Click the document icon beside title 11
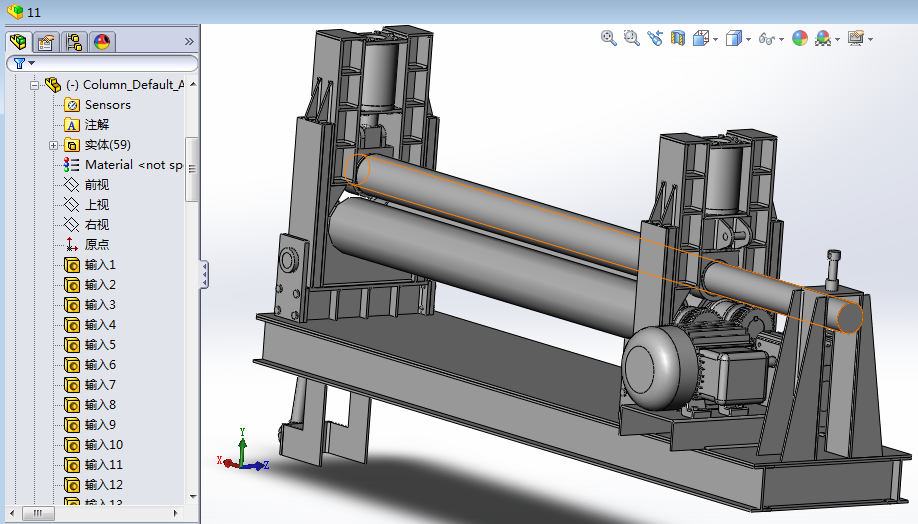918x524 pixels. (15, 12)
